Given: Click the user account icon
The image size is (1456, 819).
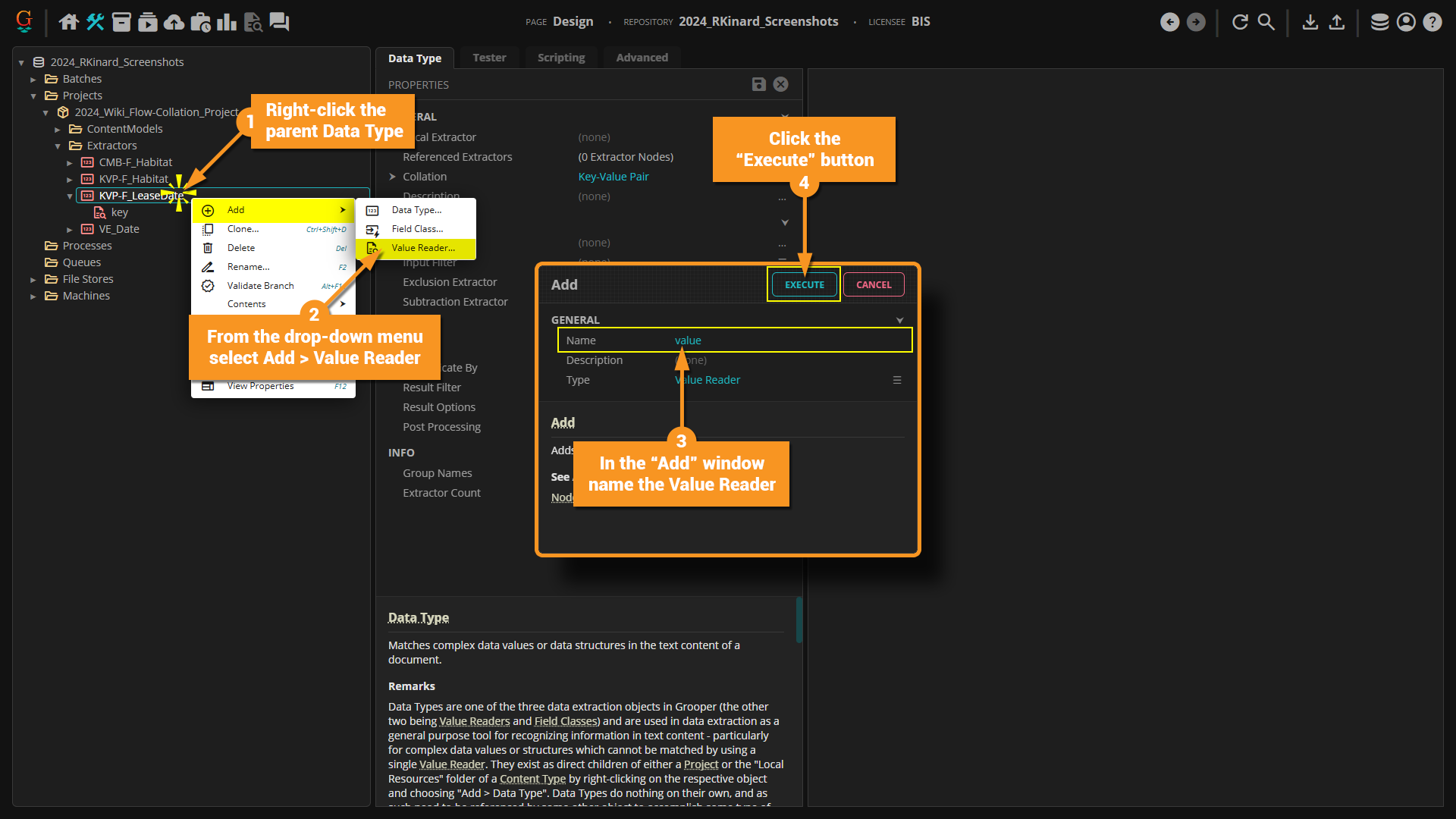Looking at the screenshot, I should click(x=1406, y=22).
